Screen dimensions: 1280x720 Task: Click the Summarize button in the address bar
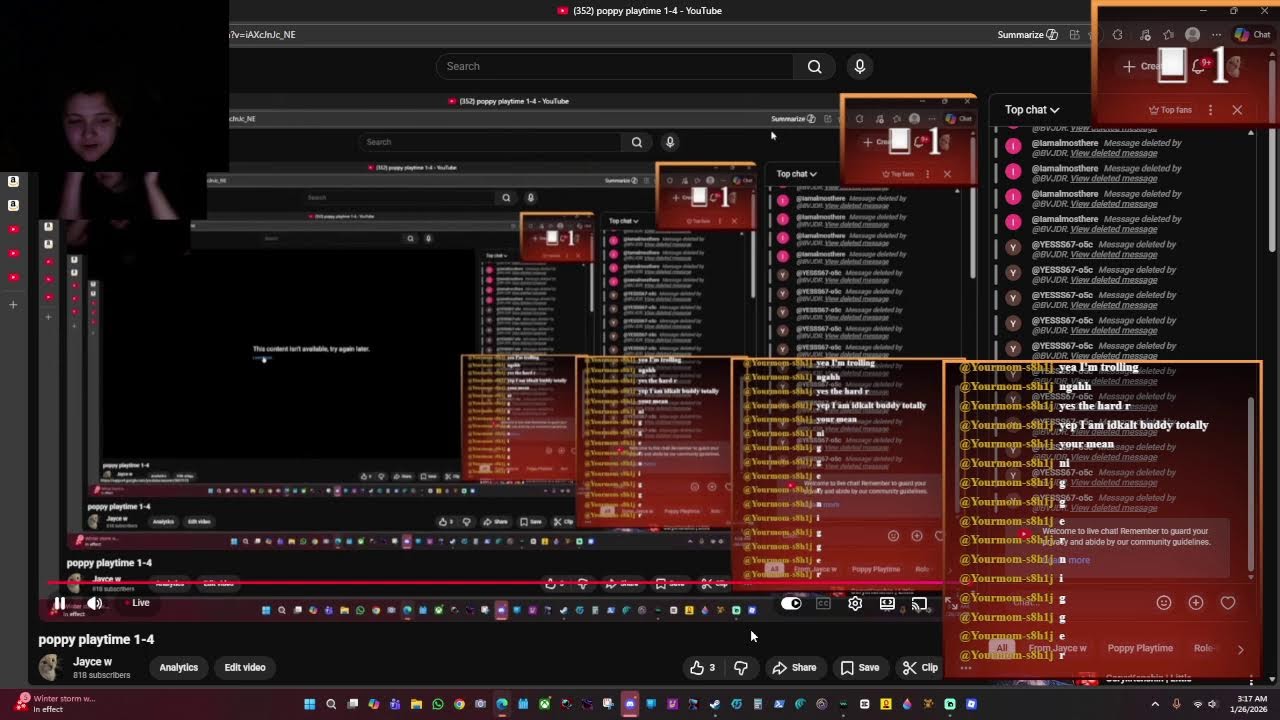1027,35
